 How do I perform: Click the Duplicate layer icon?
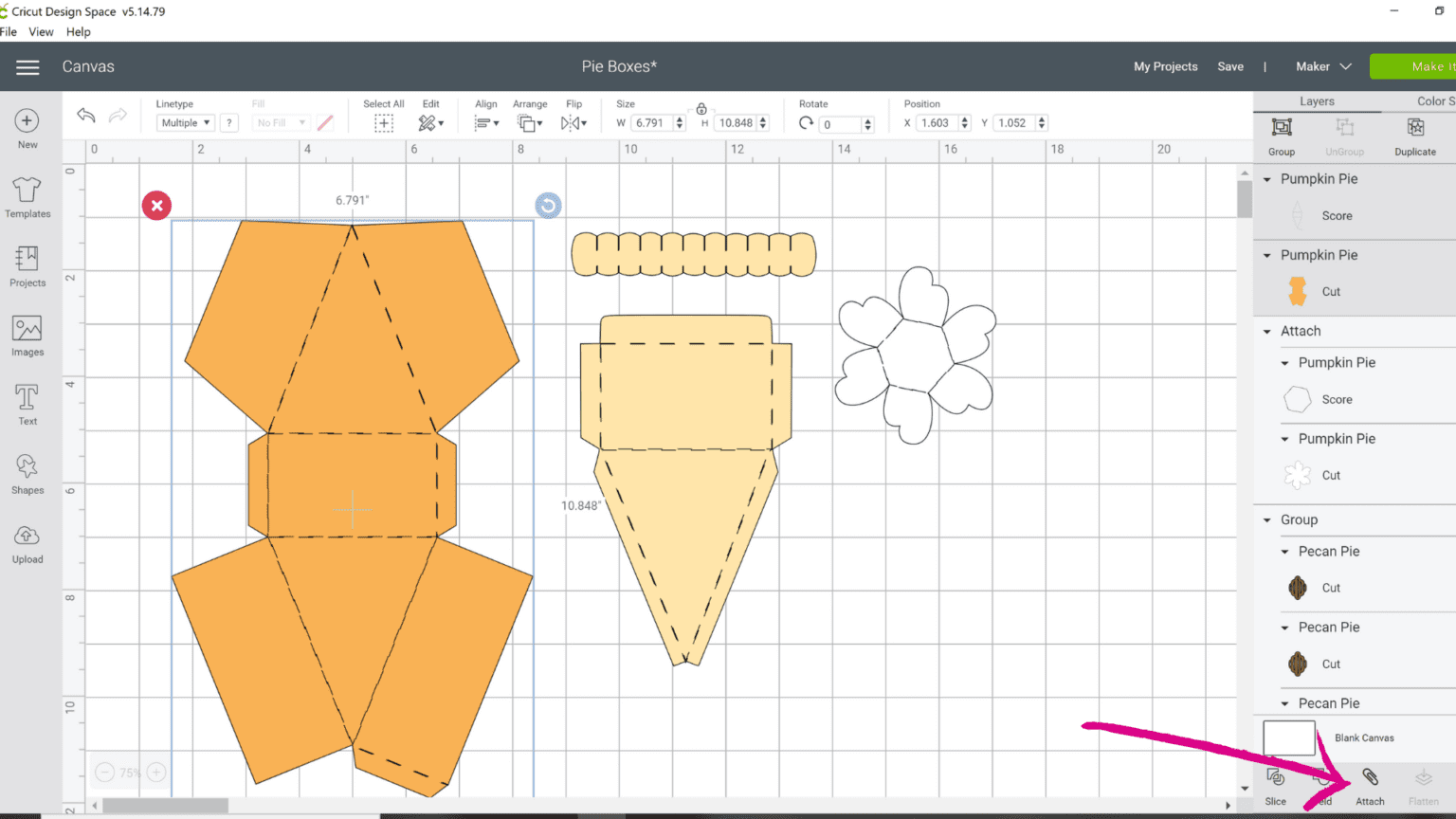tap(1414, 135)
